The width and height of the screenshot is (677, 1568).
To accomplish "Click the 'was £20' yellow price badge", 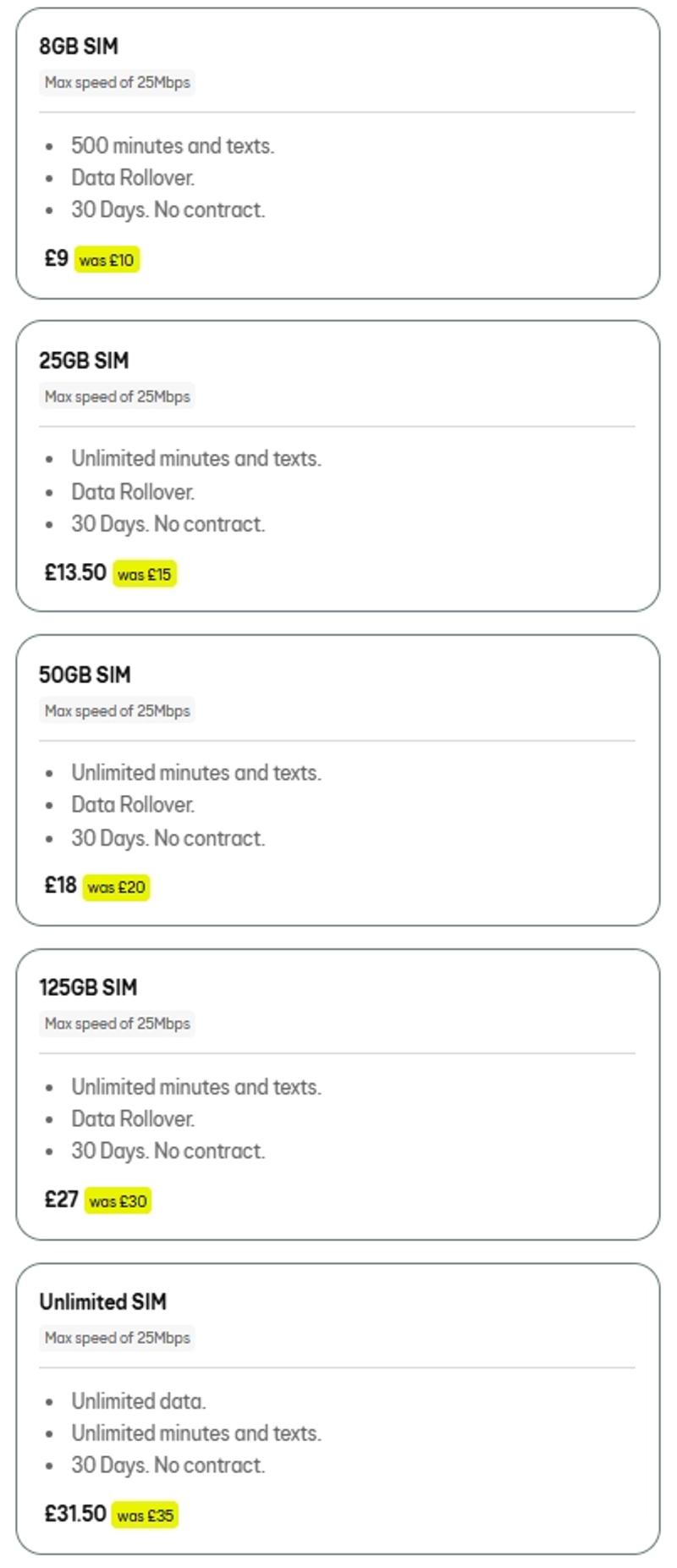I will pos(116,887).
